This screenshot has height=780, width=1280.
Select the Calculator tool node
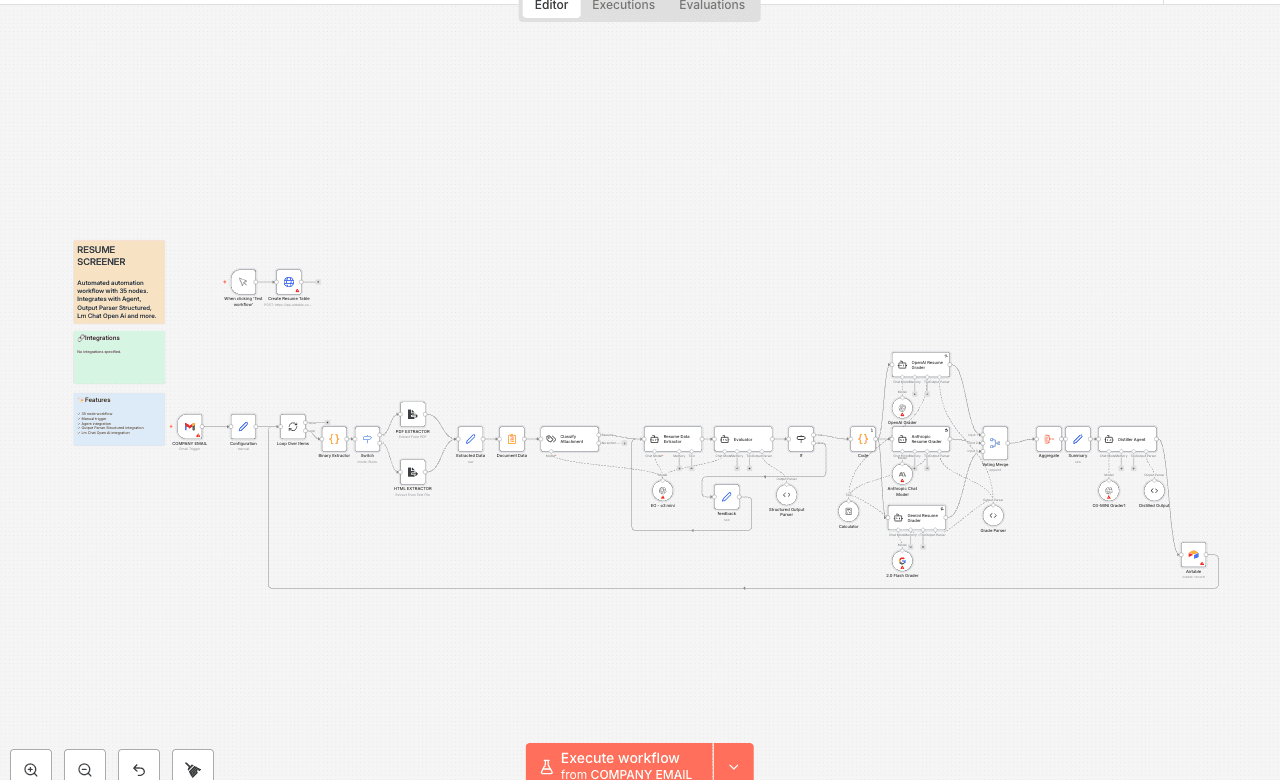click(848, 511)
